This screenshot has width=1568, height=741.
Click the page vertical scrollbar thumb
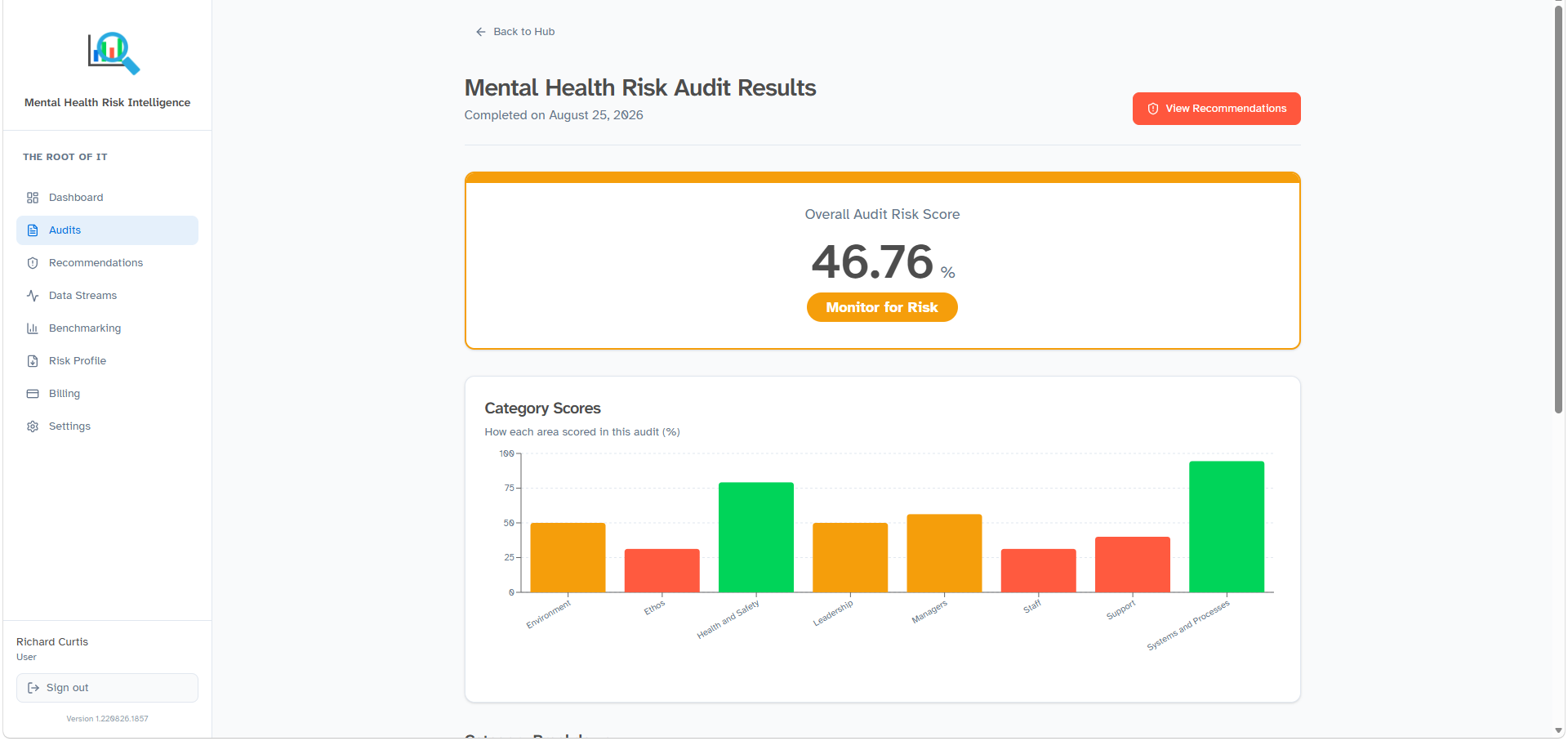(1559, 208)
